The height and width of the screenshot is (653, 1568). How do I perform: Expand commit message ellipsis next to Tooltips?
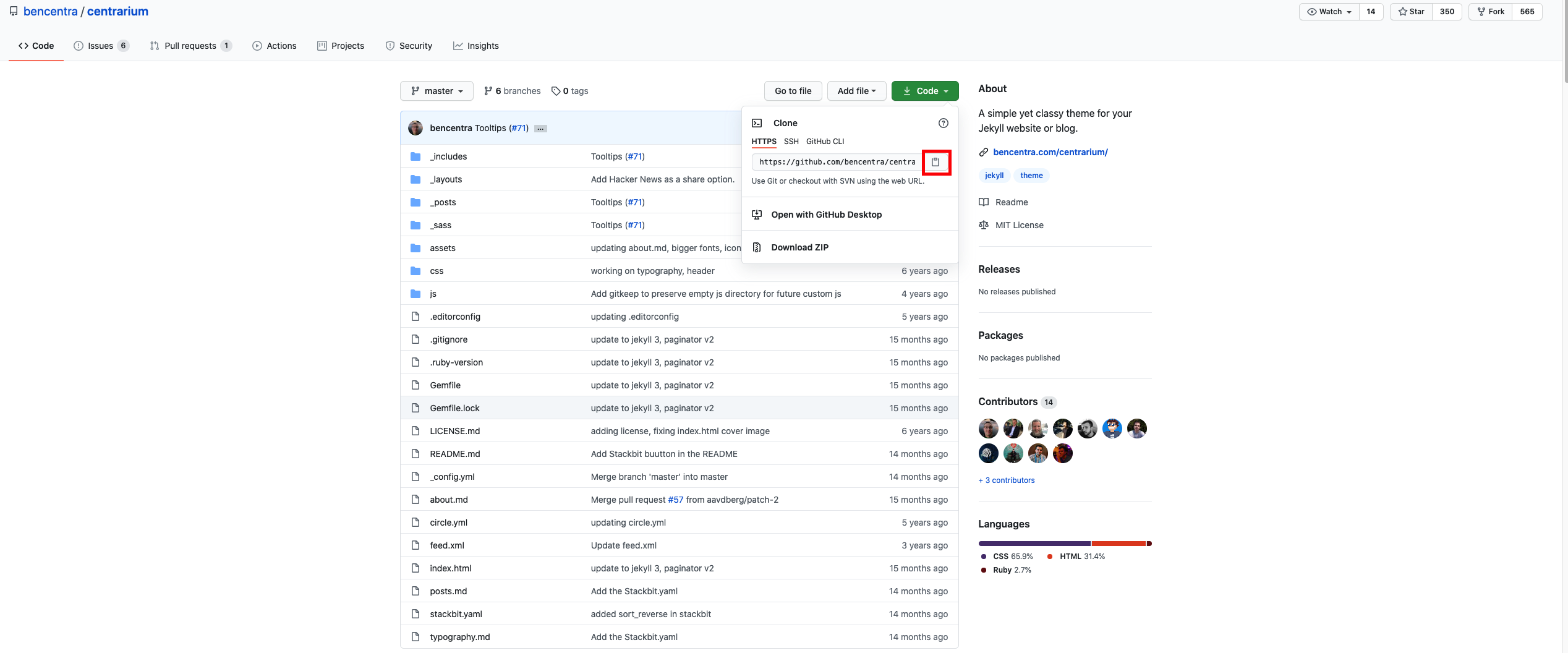click(x=540, y=129)
